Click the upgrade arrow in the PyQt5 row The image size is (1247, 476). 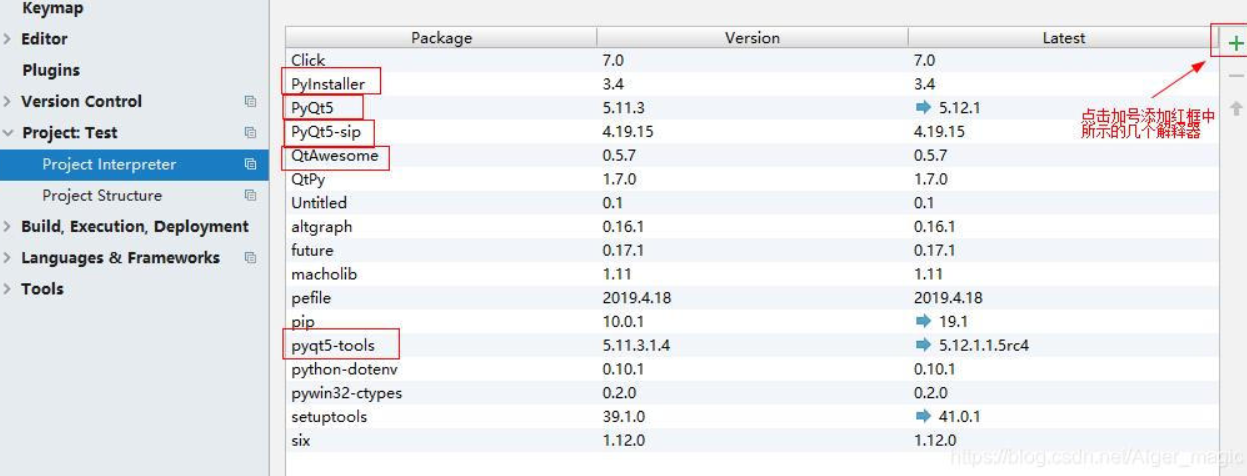tap(923, 108)
